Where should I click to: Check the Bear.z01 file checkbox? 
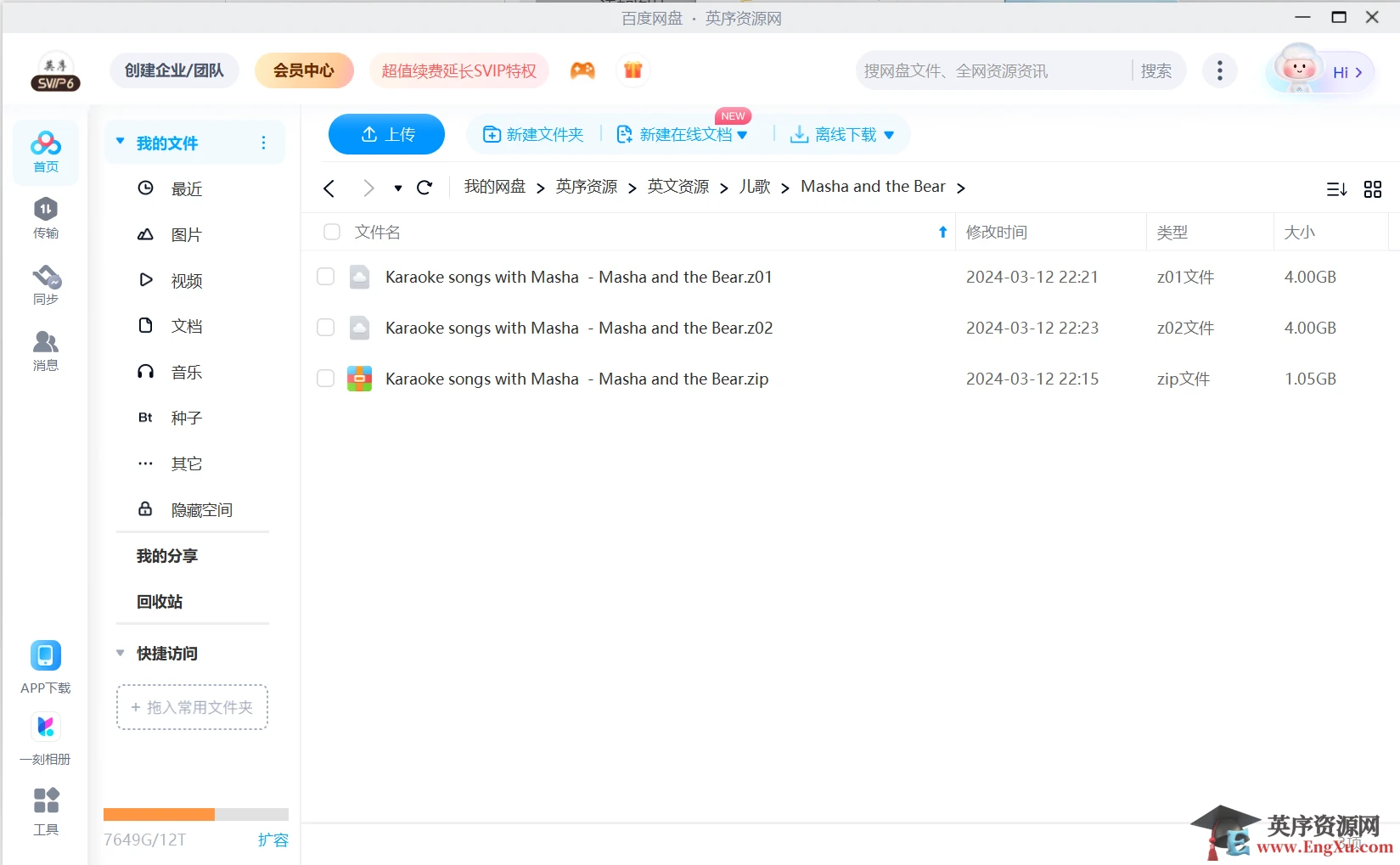click(325, 277)
